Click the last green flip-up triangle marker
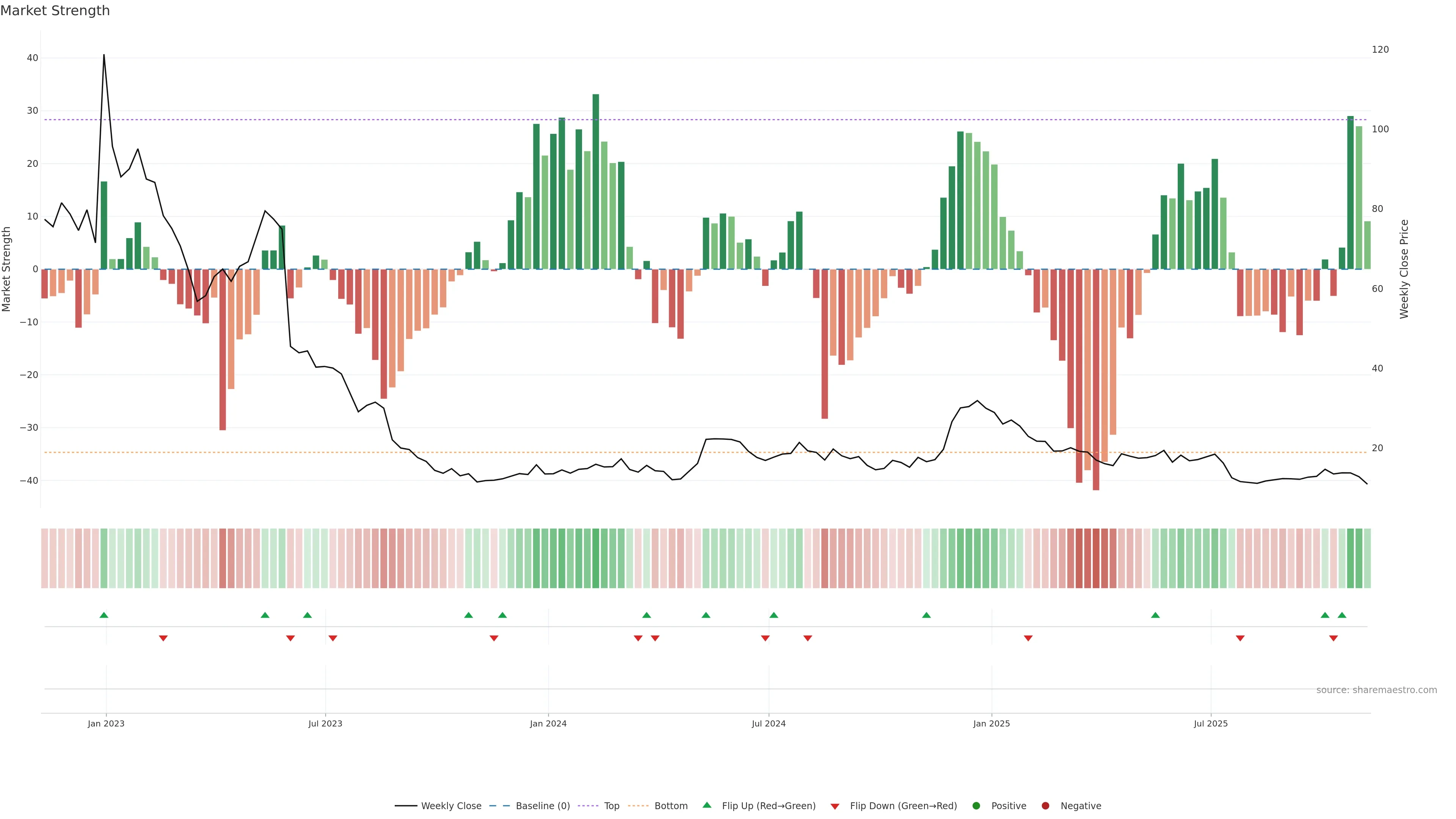 (x=1342, y=615)
